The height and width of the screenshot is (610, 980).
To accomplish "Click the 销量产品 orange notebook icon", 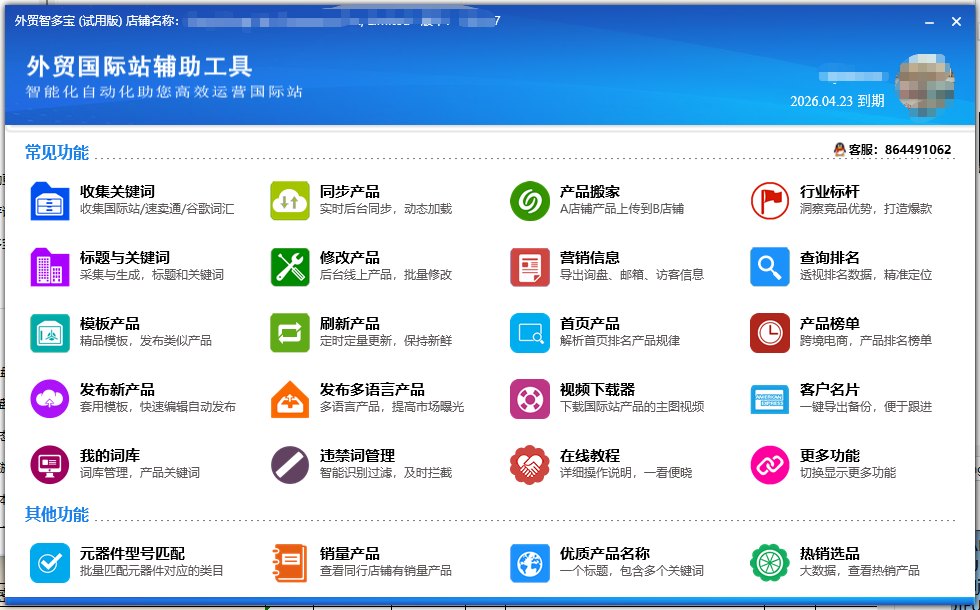I will (290, 563).
